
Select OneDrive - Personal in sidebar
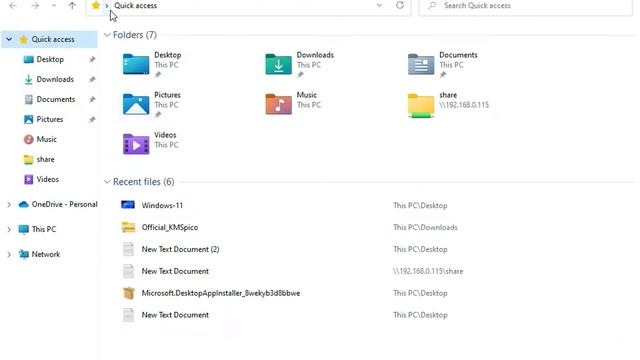click(64, 204)
